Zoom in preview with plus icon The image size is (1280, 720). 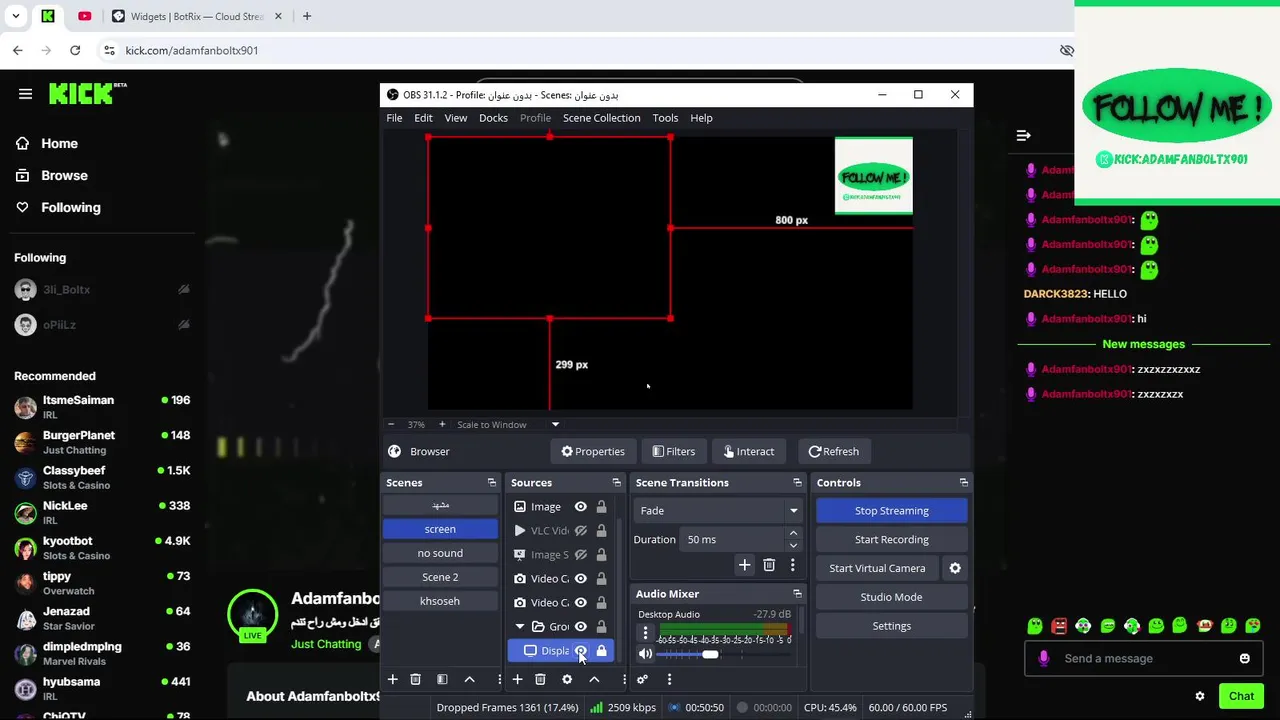click(x=442, y=424)
